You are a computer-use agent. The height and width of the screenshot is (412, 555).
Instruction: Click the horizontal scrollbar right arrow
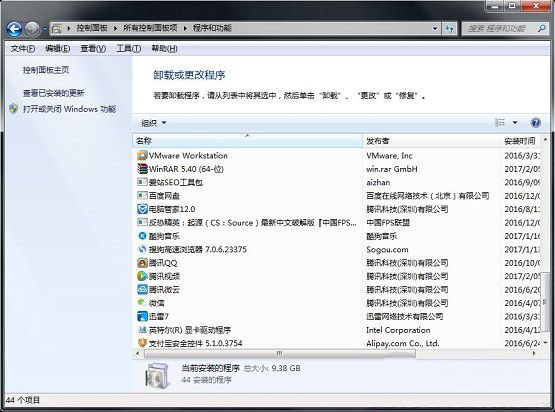[534, 353]
